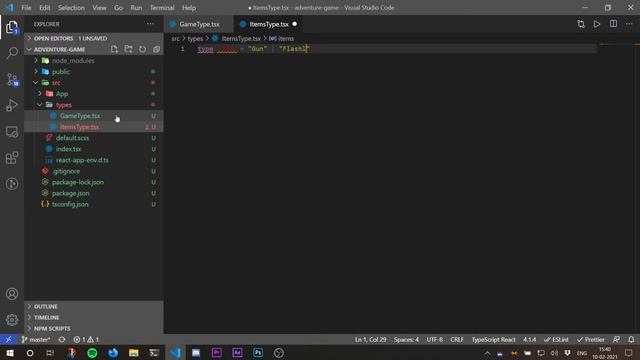
Task: Open editor More Actions ellipsis menu
Action: [x=629, y=24]
